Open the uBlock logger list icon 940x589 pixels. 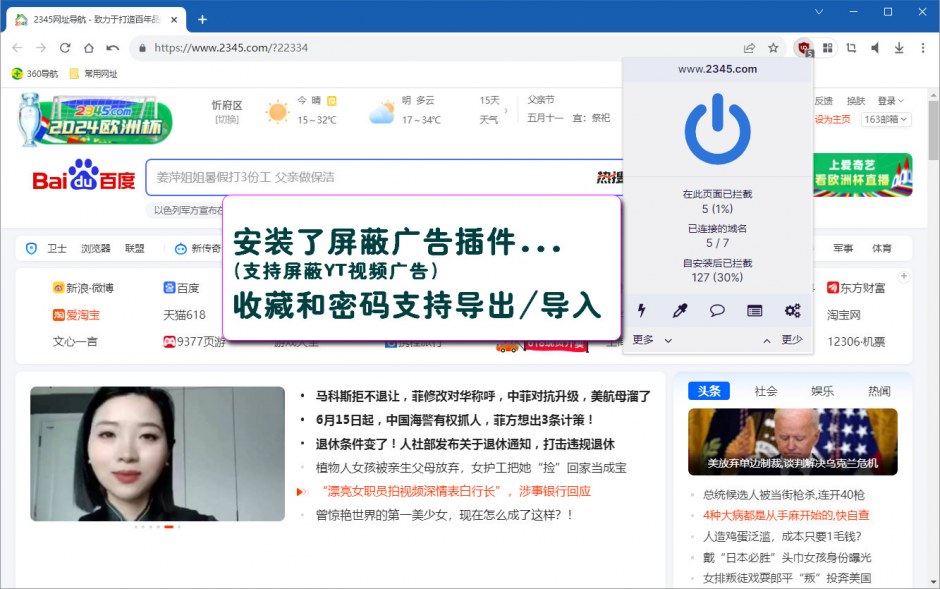[x=755, y=310]
